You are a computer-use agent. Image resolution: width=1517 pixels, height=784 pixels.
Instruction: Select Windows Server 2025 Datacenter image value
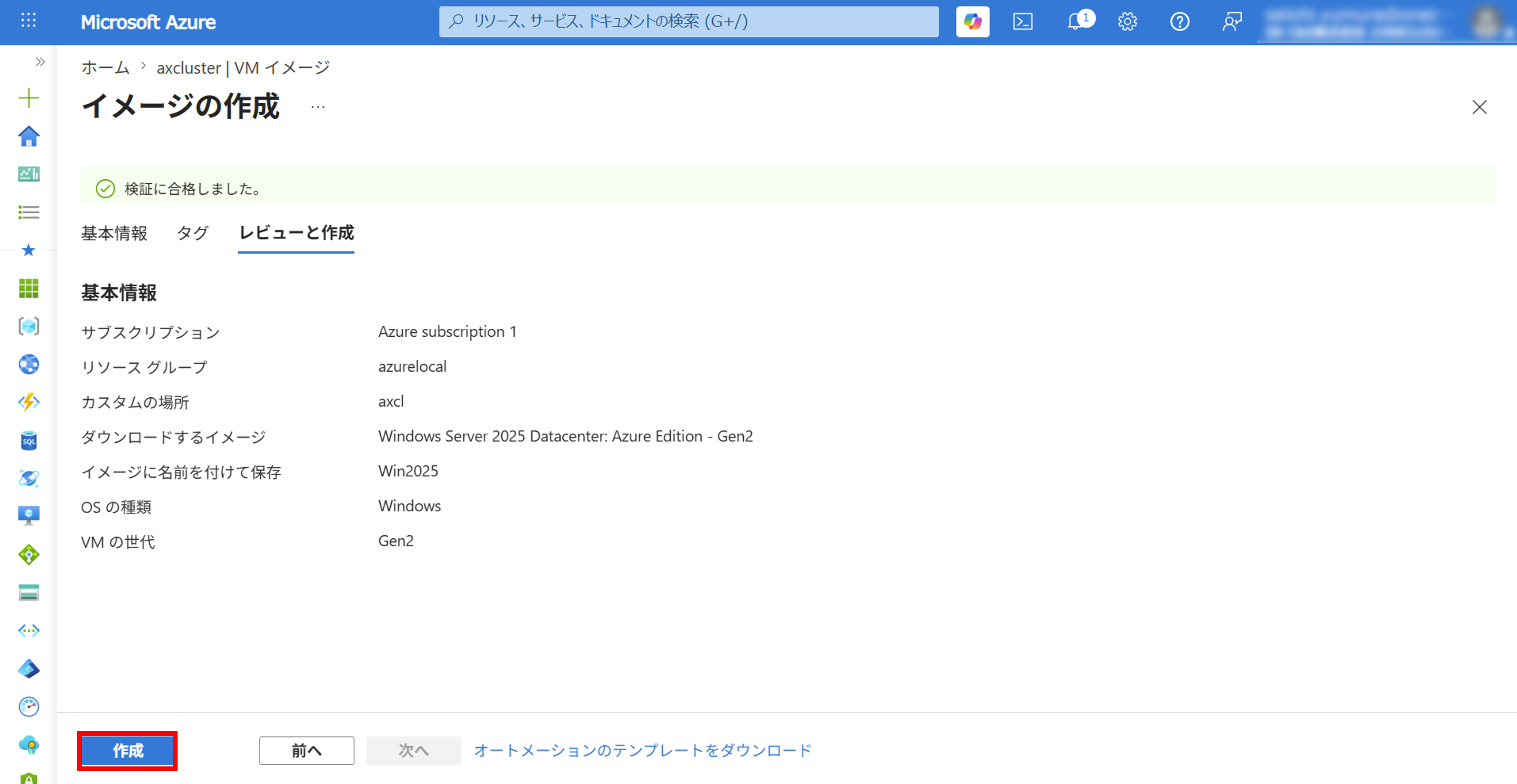565,436
